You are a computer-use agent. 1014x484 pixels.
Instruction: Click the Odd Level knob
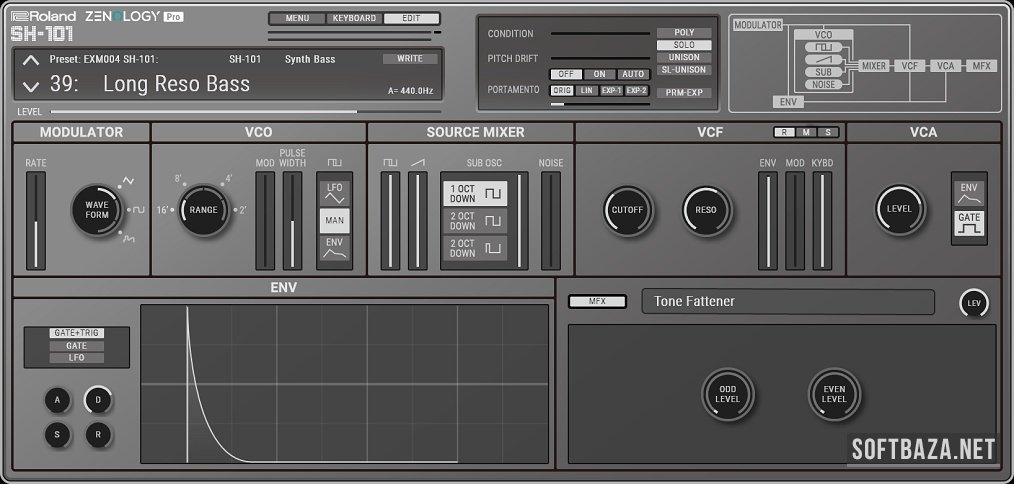tap(727, 392)
